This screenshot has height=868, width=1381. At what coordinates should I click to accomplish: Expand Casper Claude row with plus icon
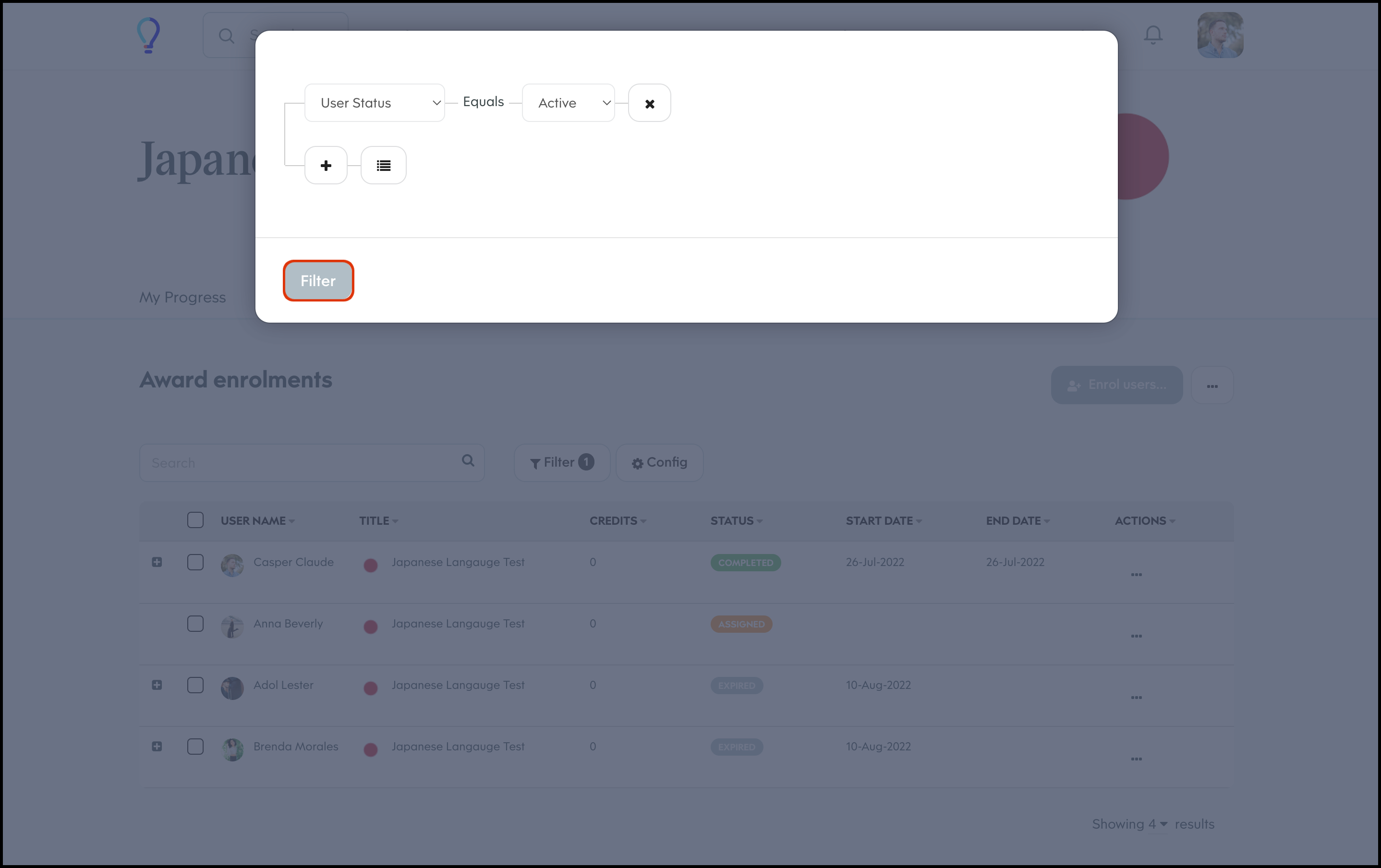(157, 562)
